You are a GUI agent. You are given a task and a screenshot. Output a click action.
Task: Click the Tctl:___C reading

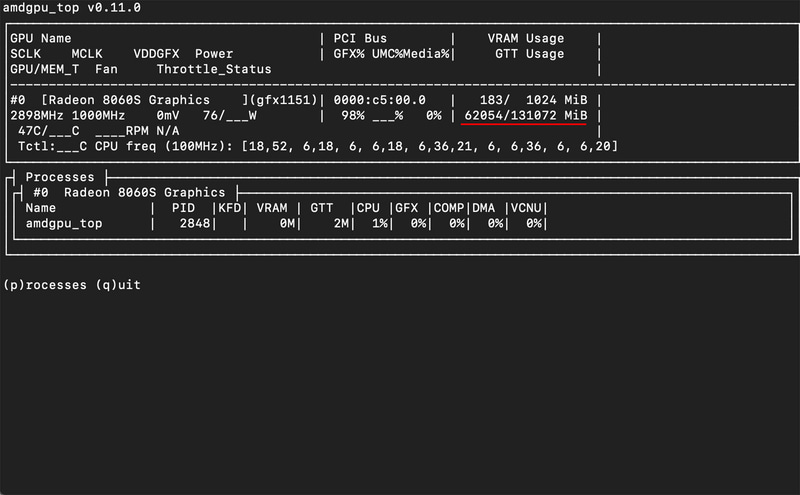(x=53, y=146)
